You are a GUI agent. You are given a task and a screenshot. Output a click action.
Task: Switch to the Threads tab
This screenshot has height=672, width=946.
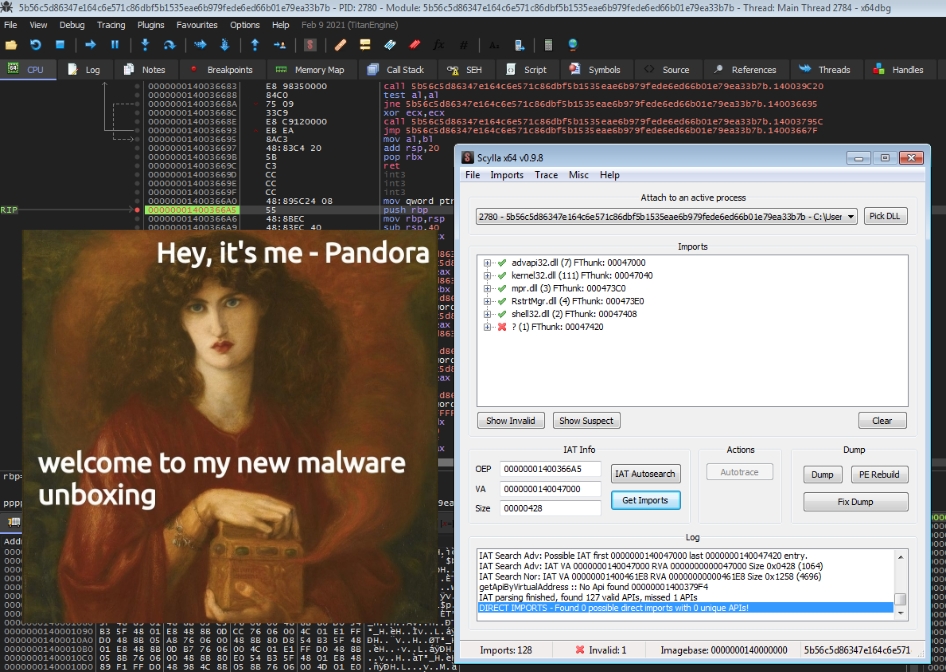click(825, 69)
